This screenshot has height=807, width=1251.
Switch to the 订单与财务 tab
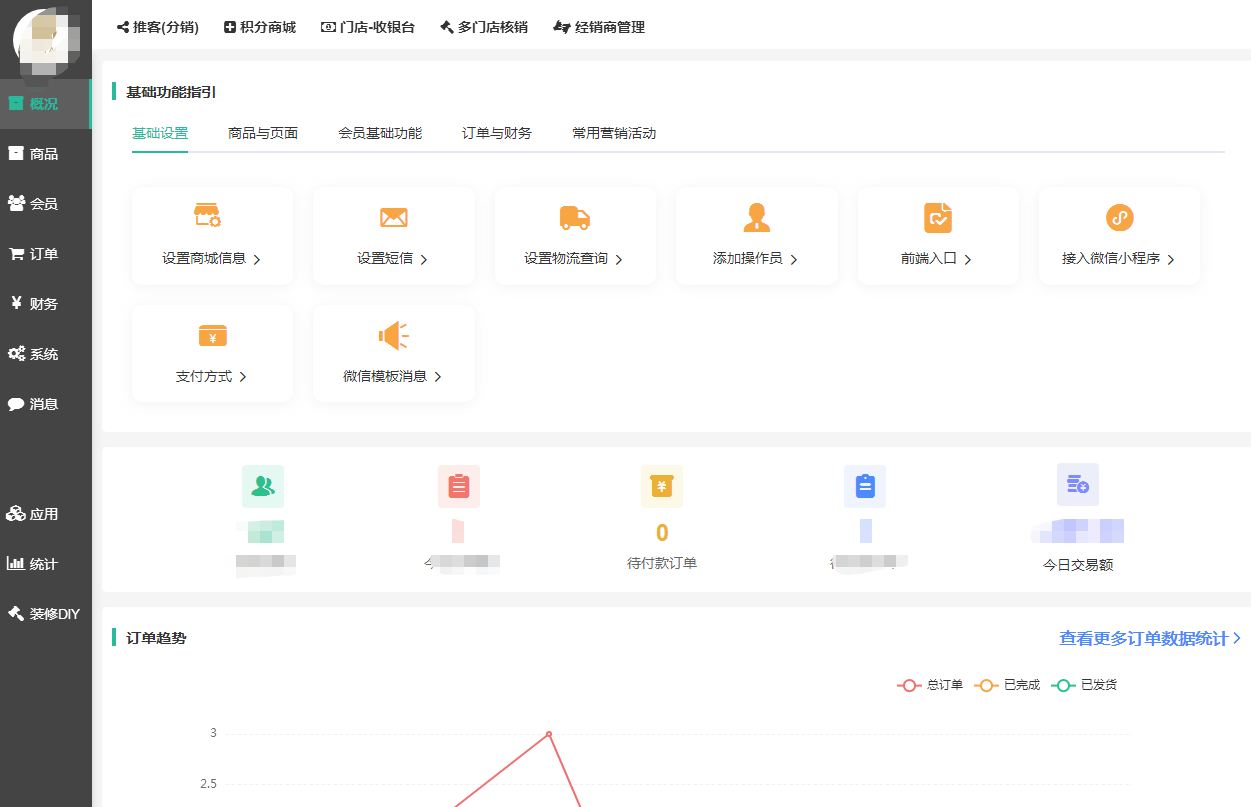click(497, 133)
